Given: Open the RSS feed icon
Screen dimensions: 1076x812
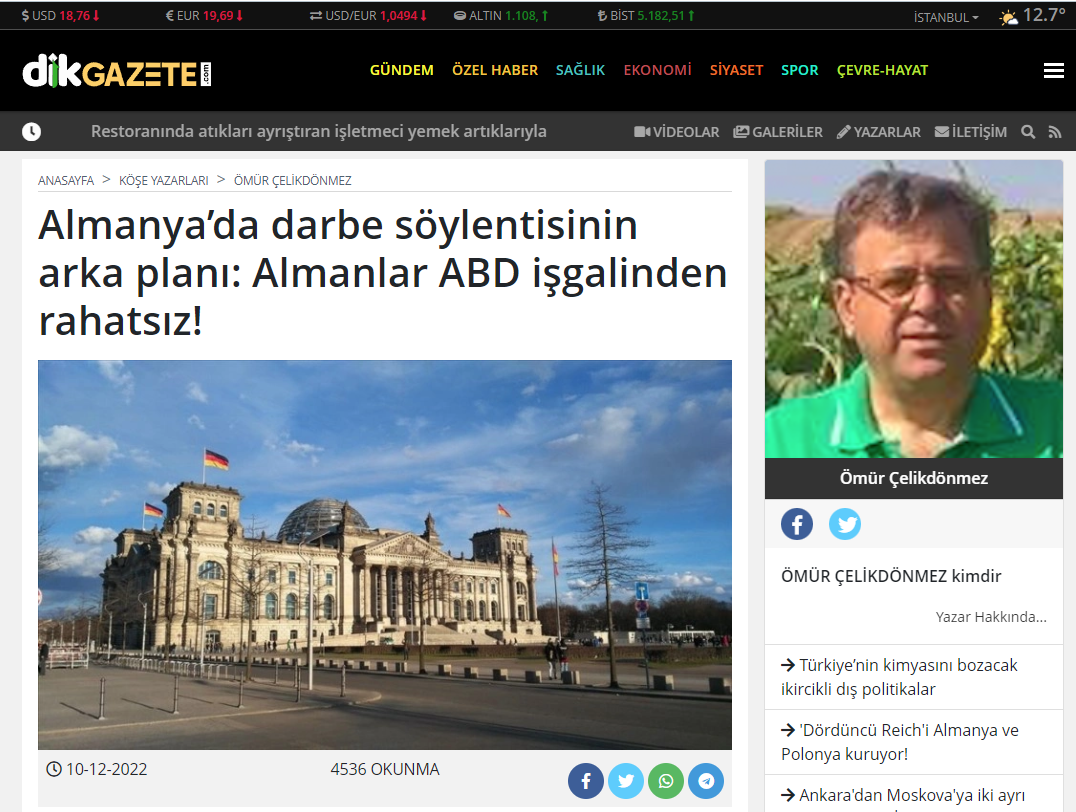Looking at the screenshot, I should click(1054, 132).
